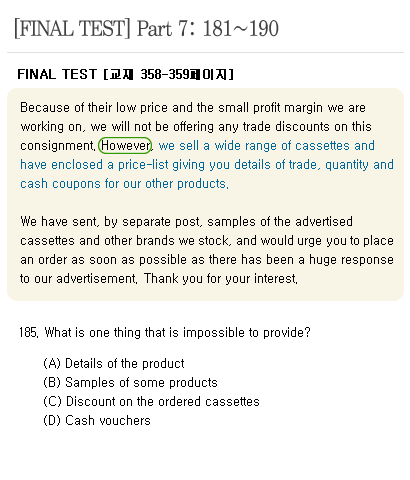
Task: Select answer (A) Details of the product
Action: (x=114, y=363)
